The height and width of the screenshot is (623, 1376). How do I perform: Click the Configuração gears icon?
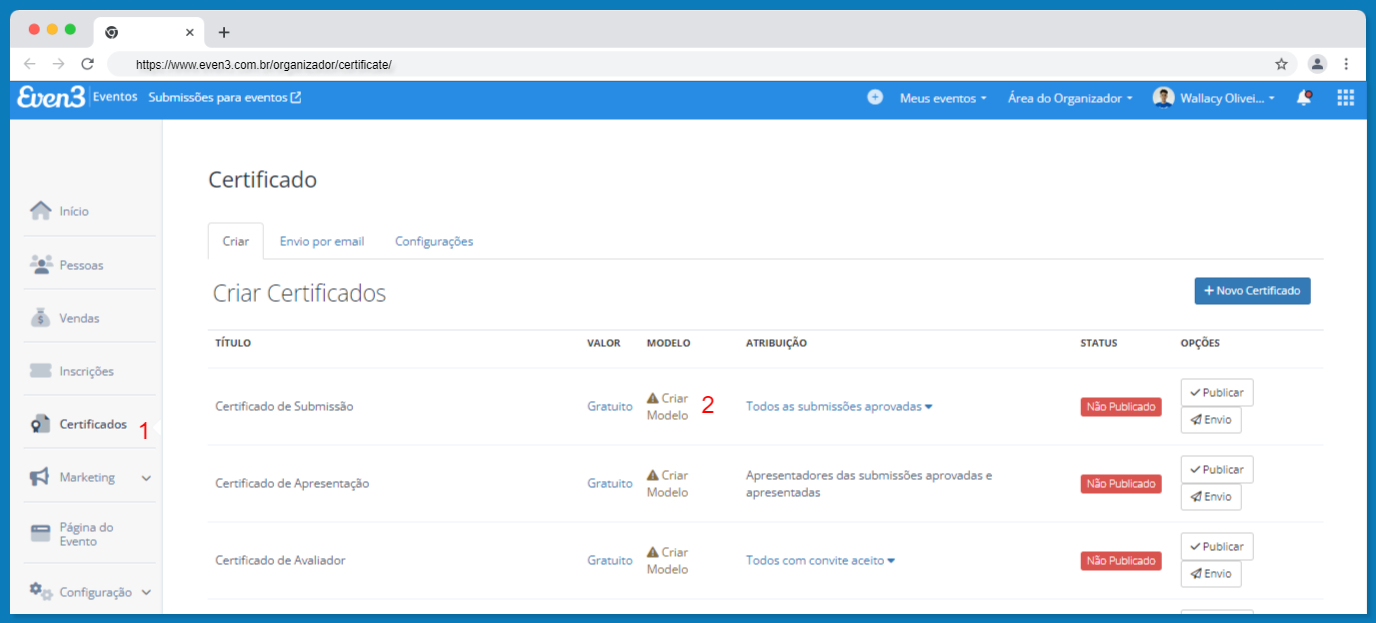tap(41, 591)
